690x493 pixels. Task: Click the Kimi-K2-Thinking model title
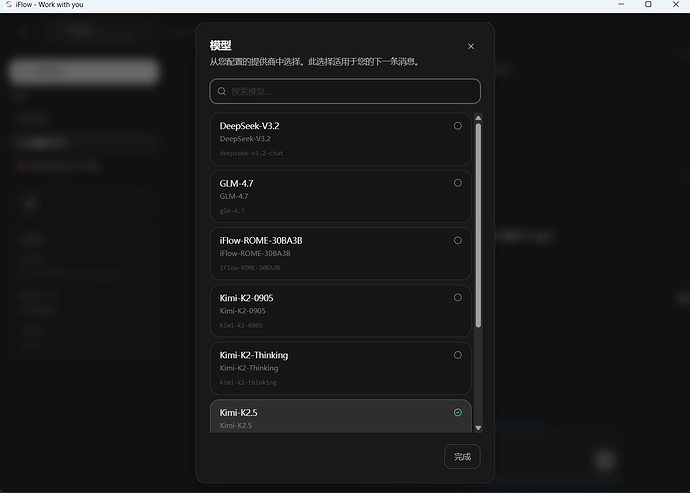click(253, 355)
